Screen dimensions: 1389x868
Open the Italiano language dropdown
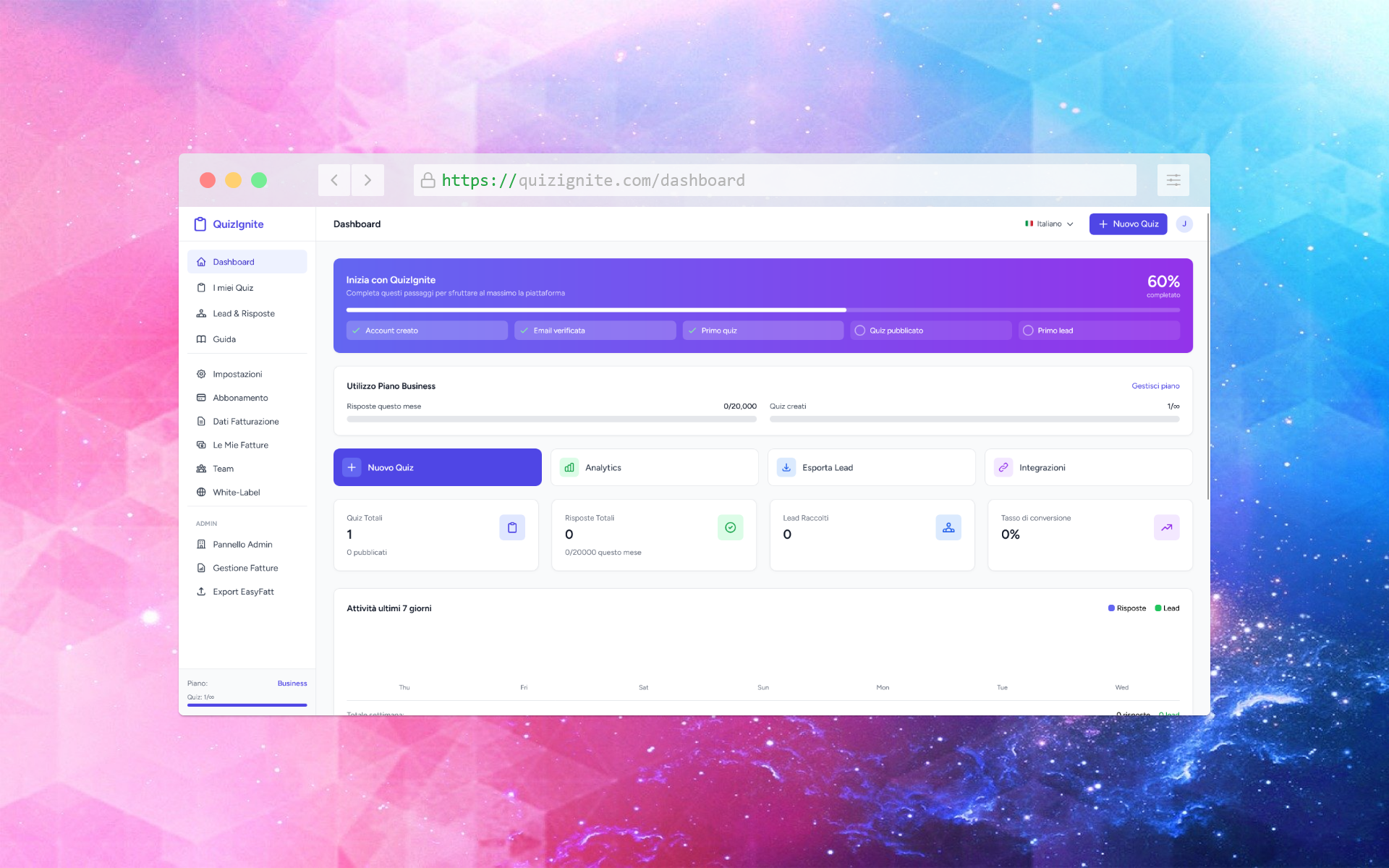1049,224
